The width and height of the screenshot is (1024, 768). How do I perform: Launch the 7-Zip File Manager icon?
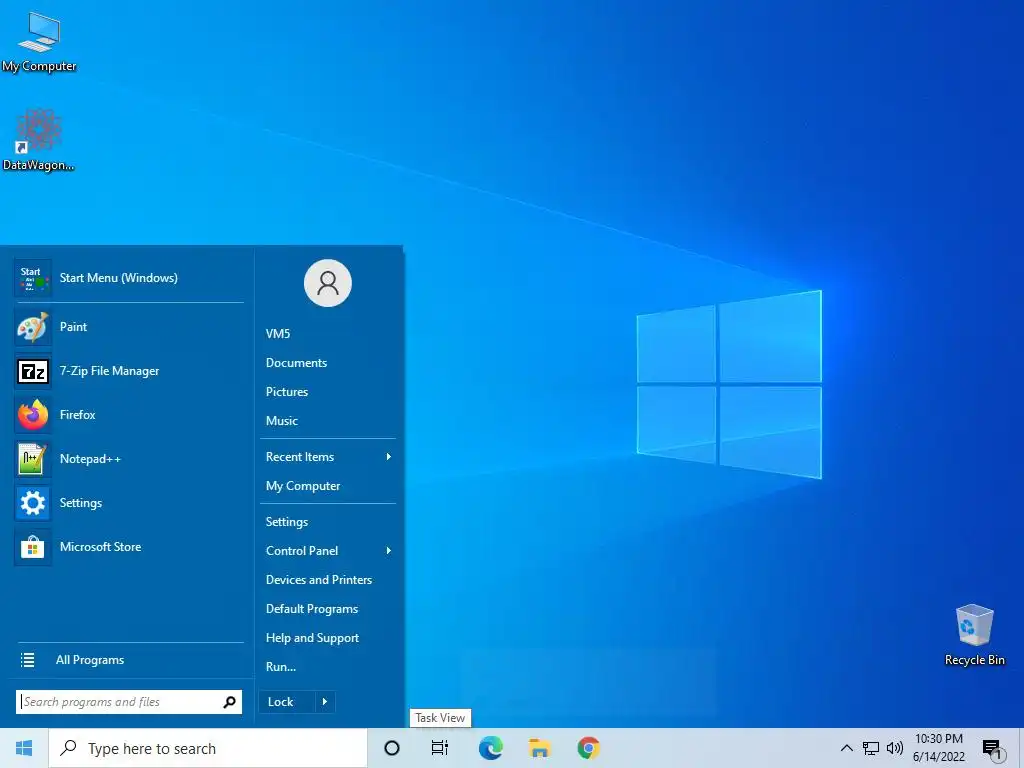33,371
